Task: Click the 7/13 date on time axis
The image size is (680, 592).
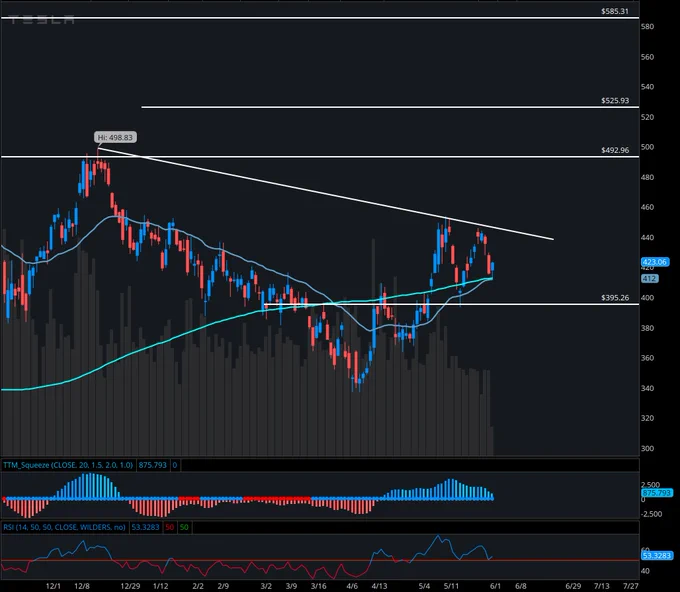Action: pyautogui.click(x=602, y=586)
